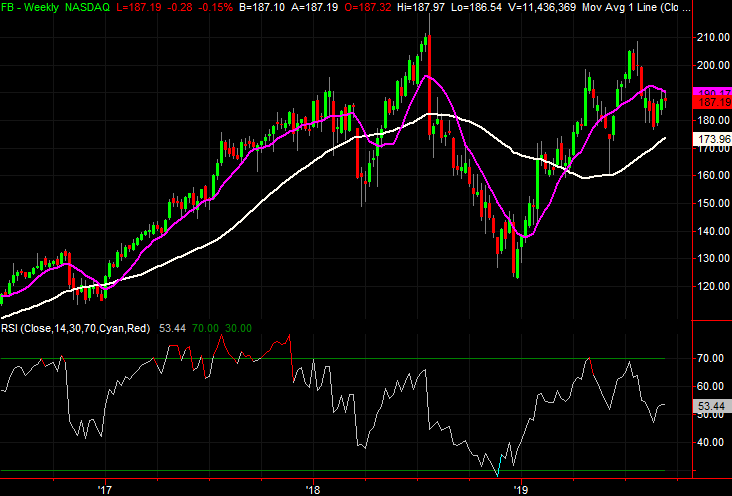Click the 150.00 price axis label
The height and width of the screenshot is (496, 732).
click(713, 203)
